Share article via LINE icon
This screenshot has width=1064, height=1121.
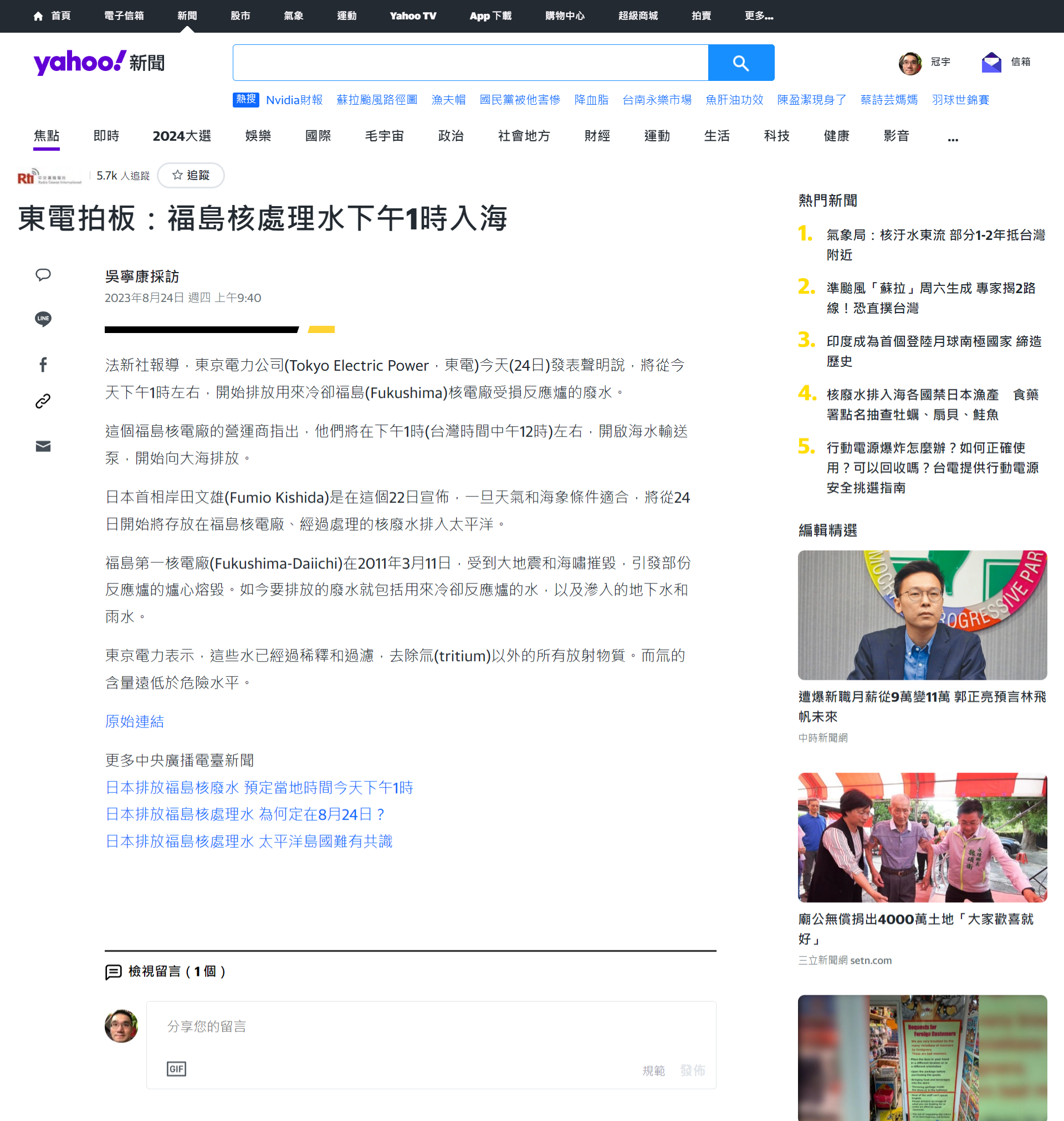(43, 319)
